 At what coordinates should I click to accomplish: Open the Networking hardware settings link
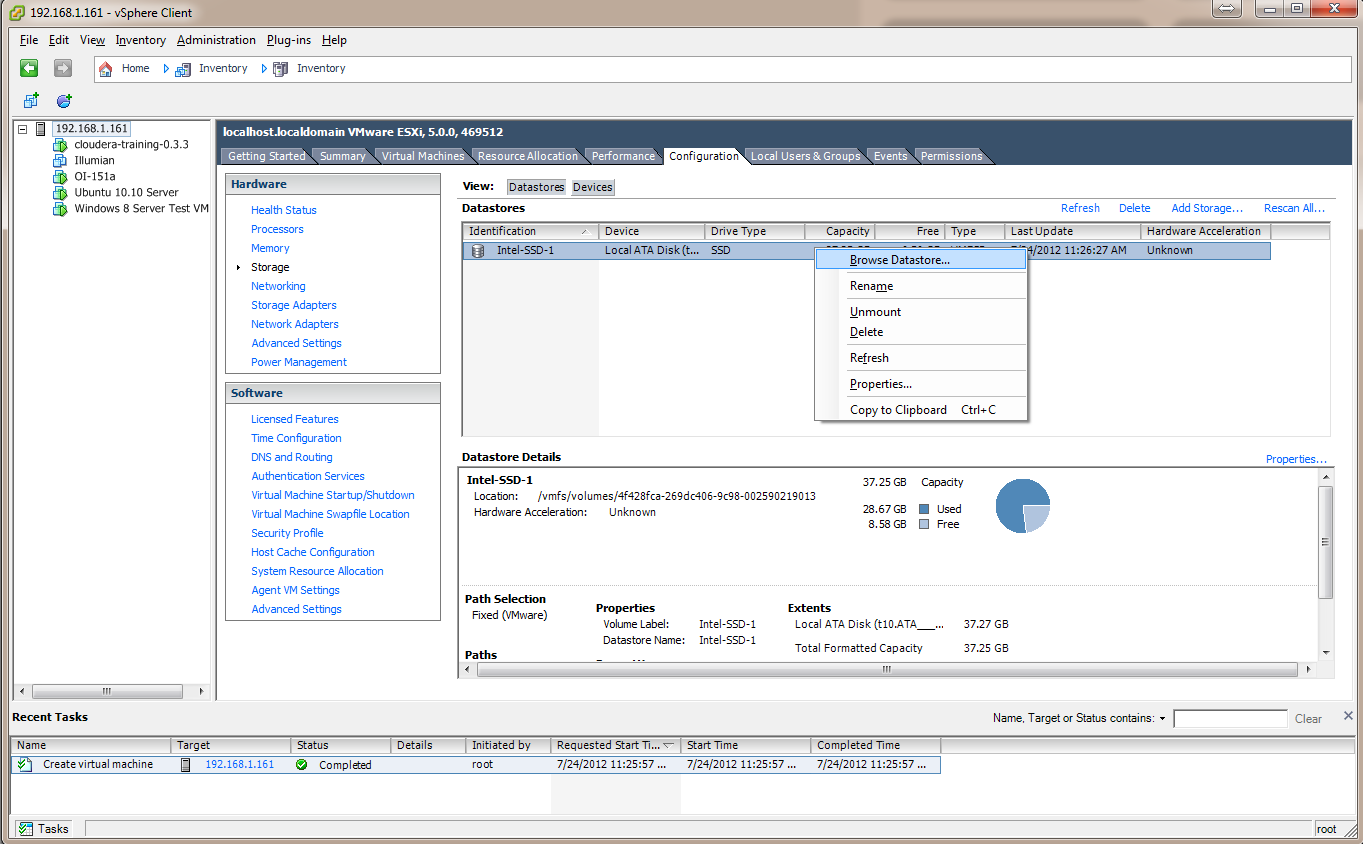[278, 286]
